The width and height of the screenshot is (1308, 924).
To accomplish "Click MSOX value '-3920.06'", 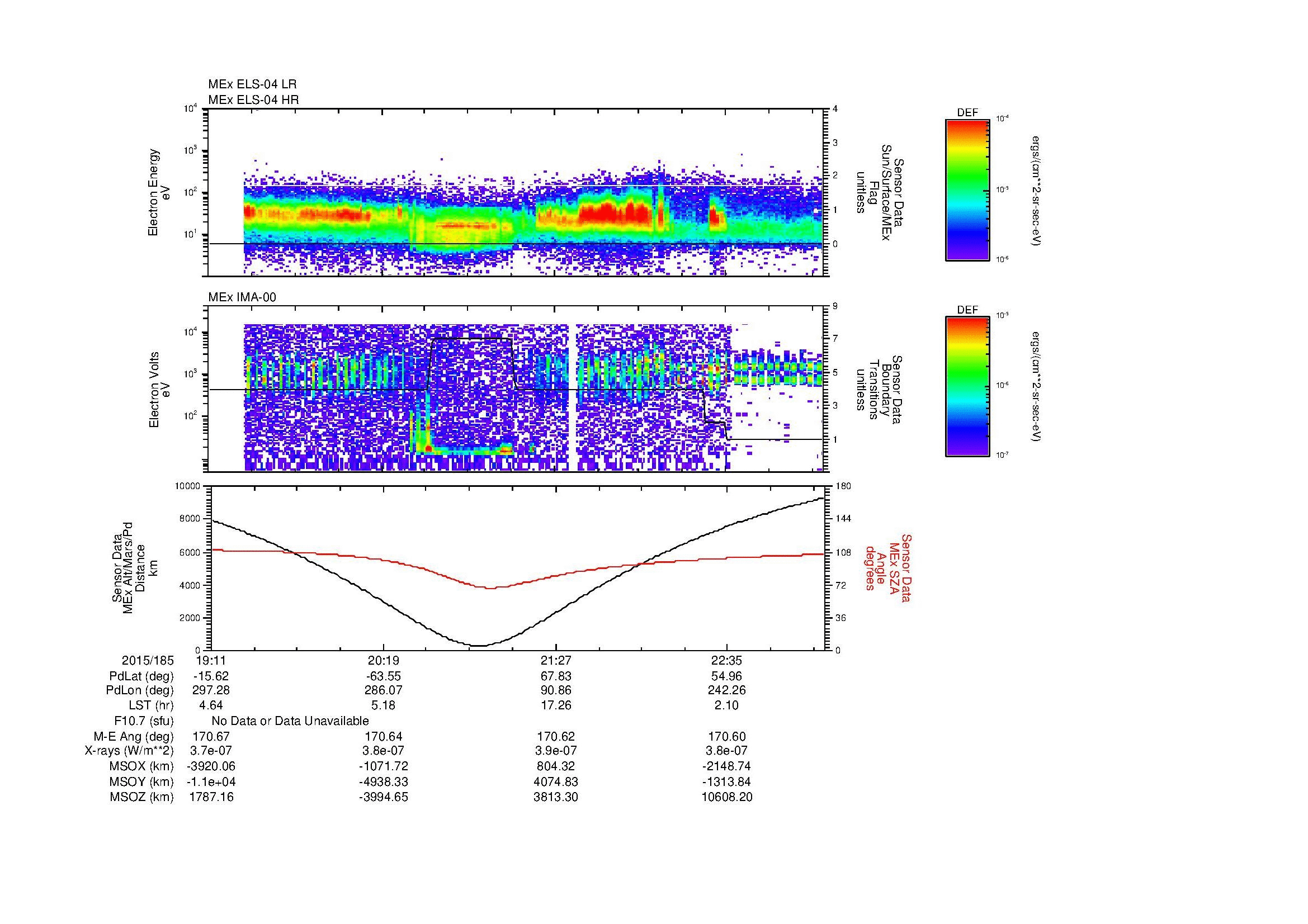I will click(x=211, y=766).
